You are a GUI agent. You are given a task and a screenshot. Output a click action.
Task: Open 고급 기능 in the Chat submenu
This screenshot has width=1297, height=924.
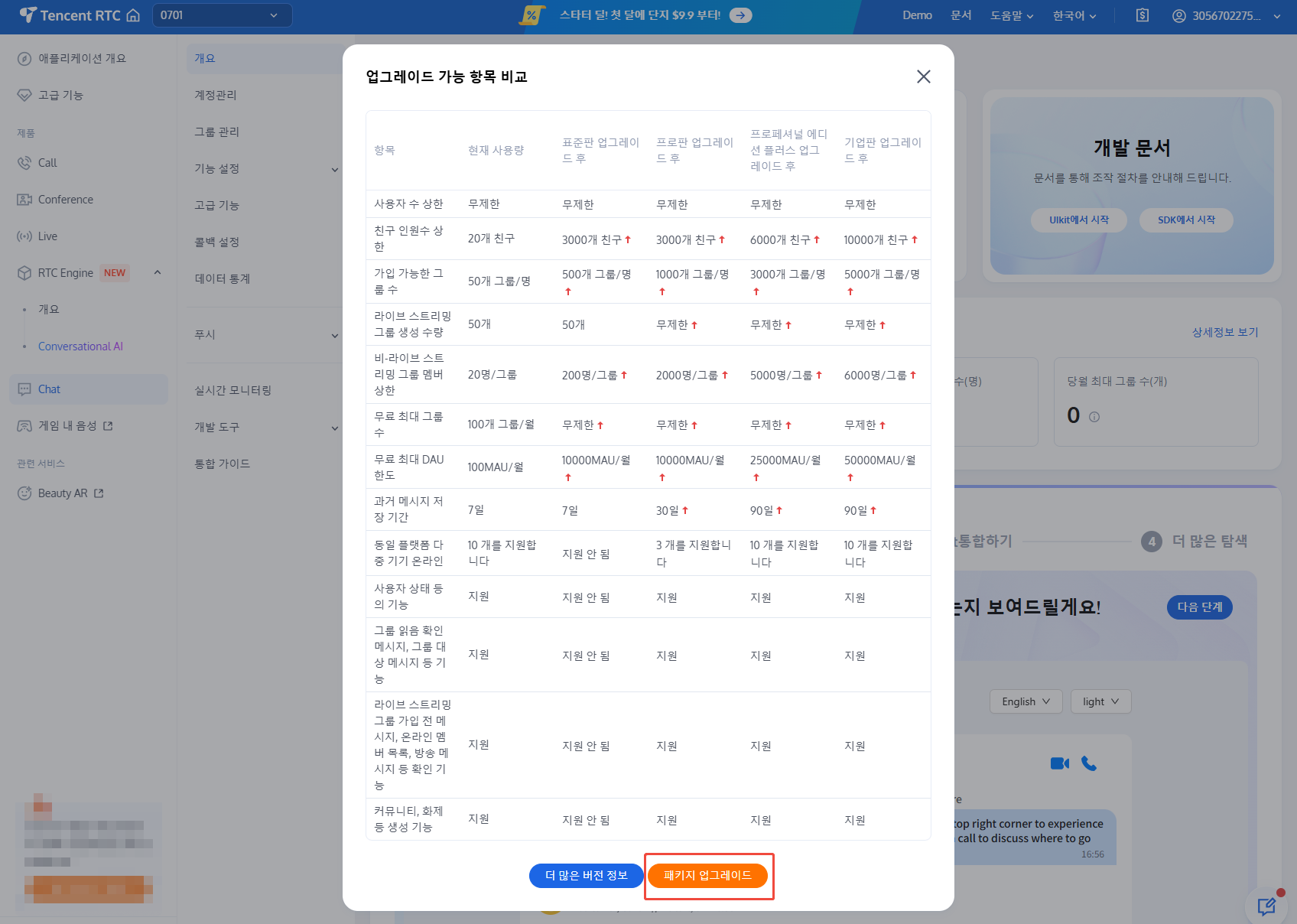[x=217, y=206]
